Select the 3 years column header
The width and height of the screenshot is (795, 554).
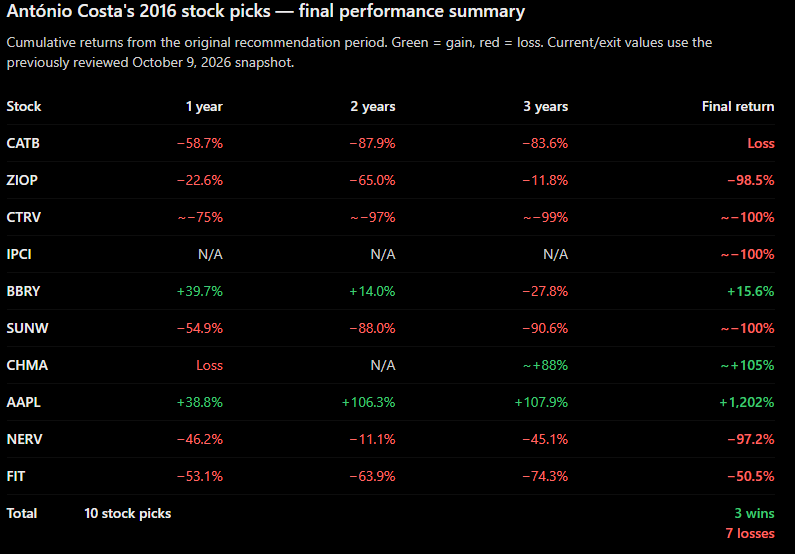coord(546,106)
